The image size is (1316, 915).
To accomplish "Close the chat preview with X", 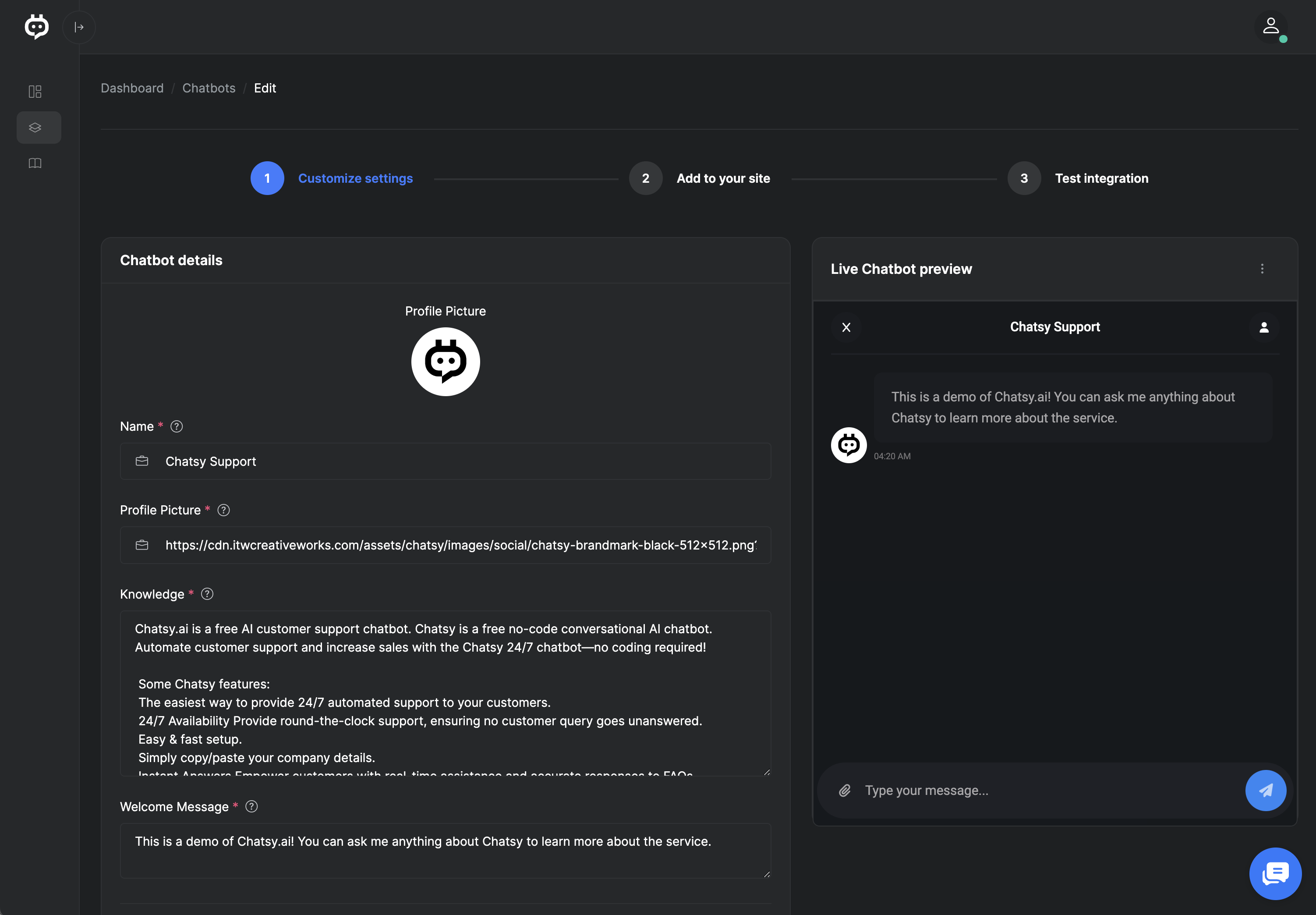I will pyautogui.click(x=846, y=327).
